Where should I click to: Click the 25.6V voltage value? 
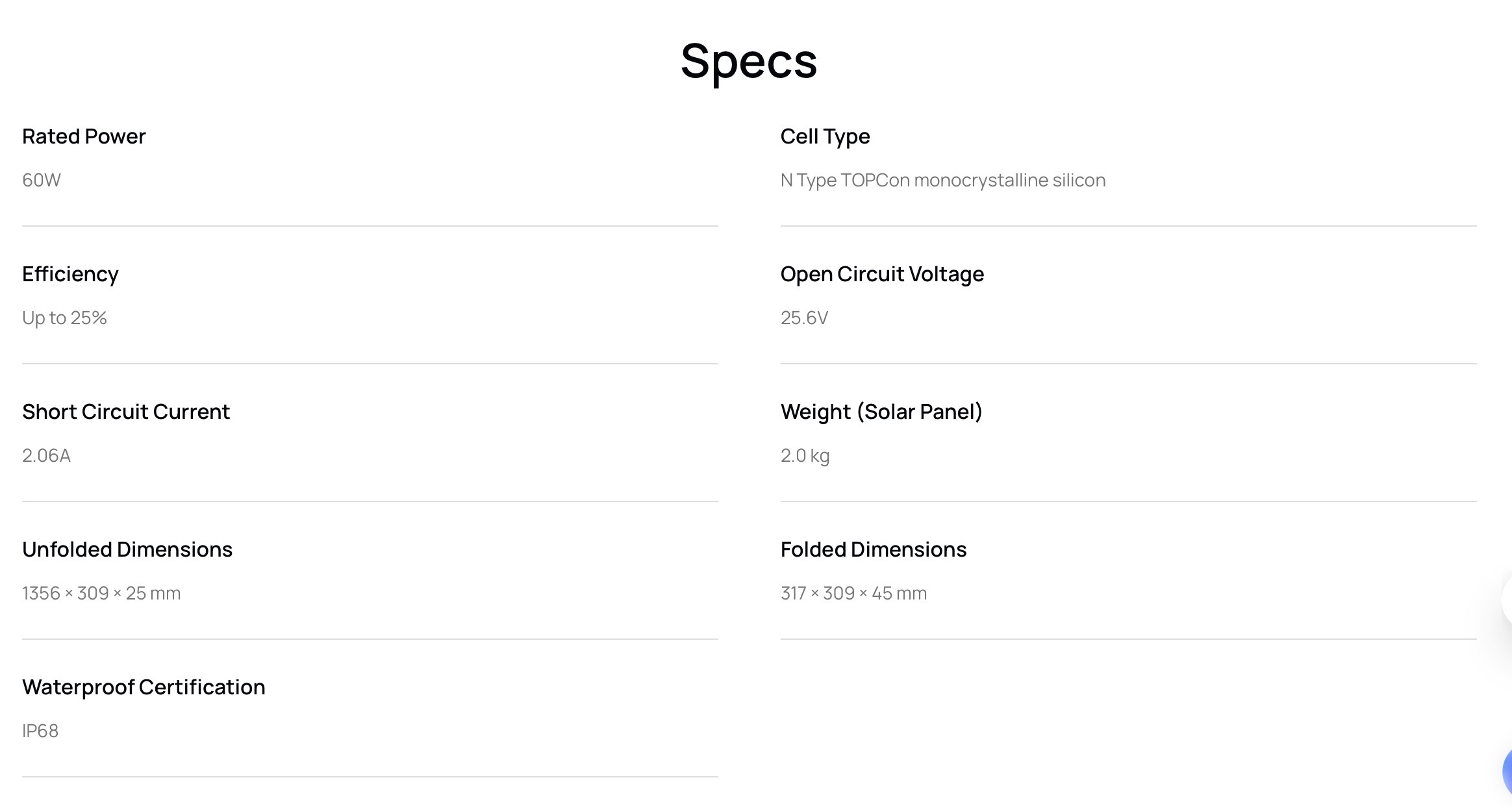pyautogui.click(x=804, y=318)
